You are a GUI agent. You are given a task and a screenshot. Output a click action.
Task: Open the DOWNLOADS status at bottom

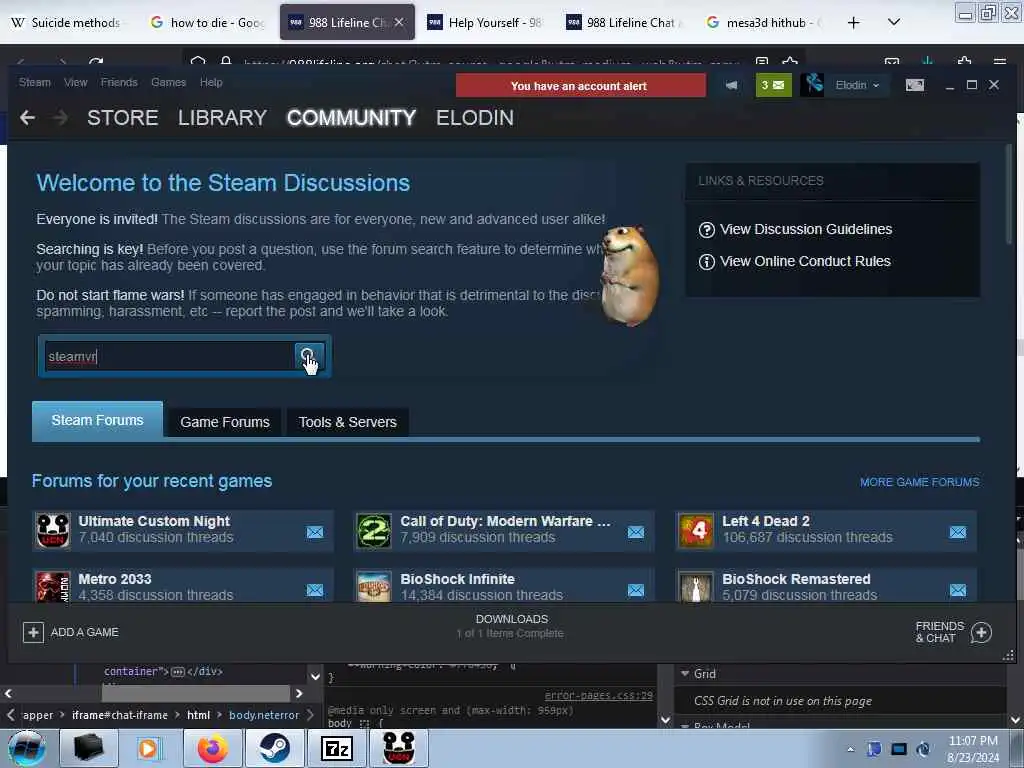pyautogui.click(x=511, y=626)
